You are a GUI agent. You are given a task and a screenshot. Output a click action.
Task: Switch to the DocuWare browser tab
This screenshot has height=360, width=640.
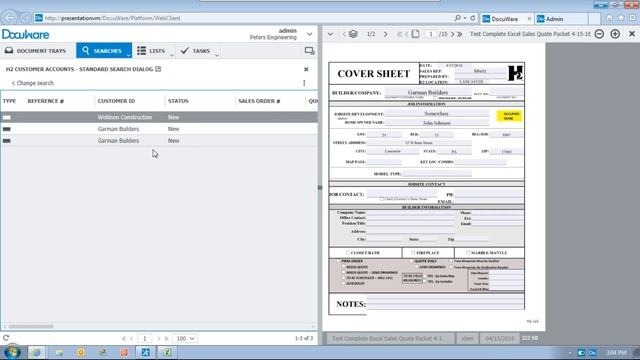[505, 19]
